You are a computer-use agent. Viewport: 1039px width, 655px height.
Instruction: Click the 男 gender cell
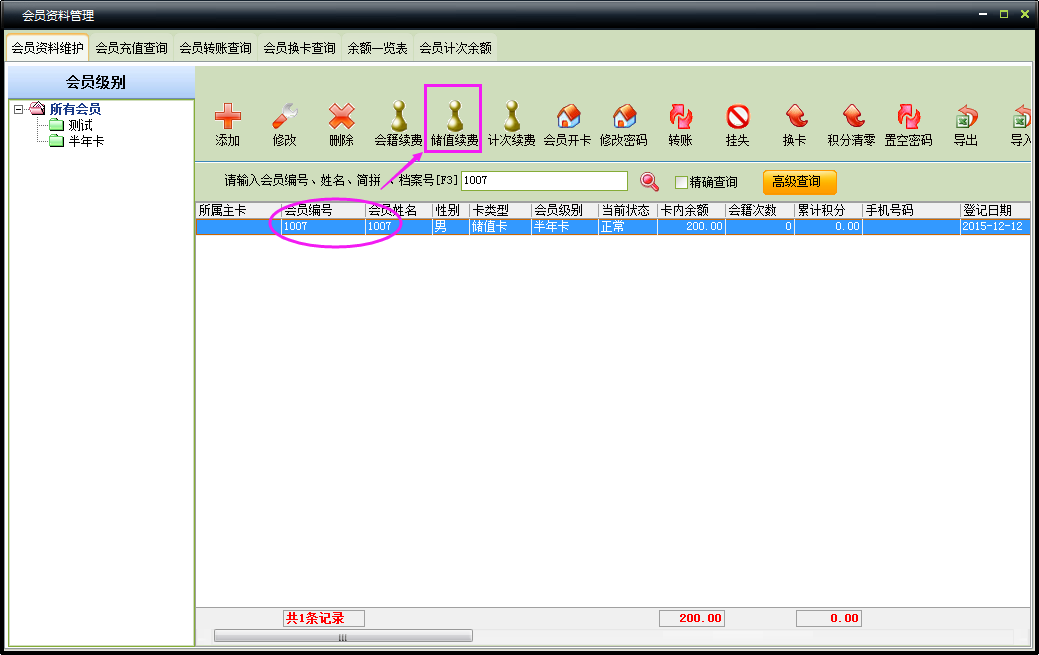coord(451,227)
